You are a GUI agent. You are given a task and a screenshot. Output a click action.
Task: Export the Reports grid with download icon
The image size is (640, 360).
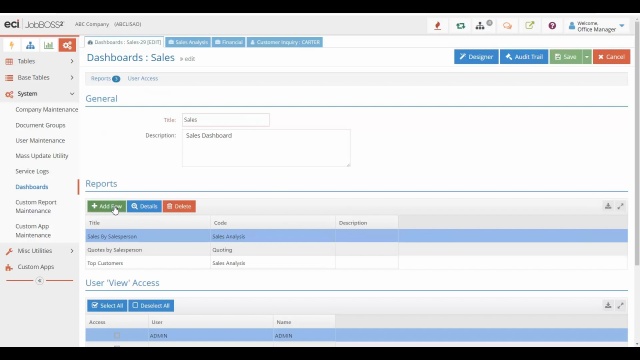point(608,206)
